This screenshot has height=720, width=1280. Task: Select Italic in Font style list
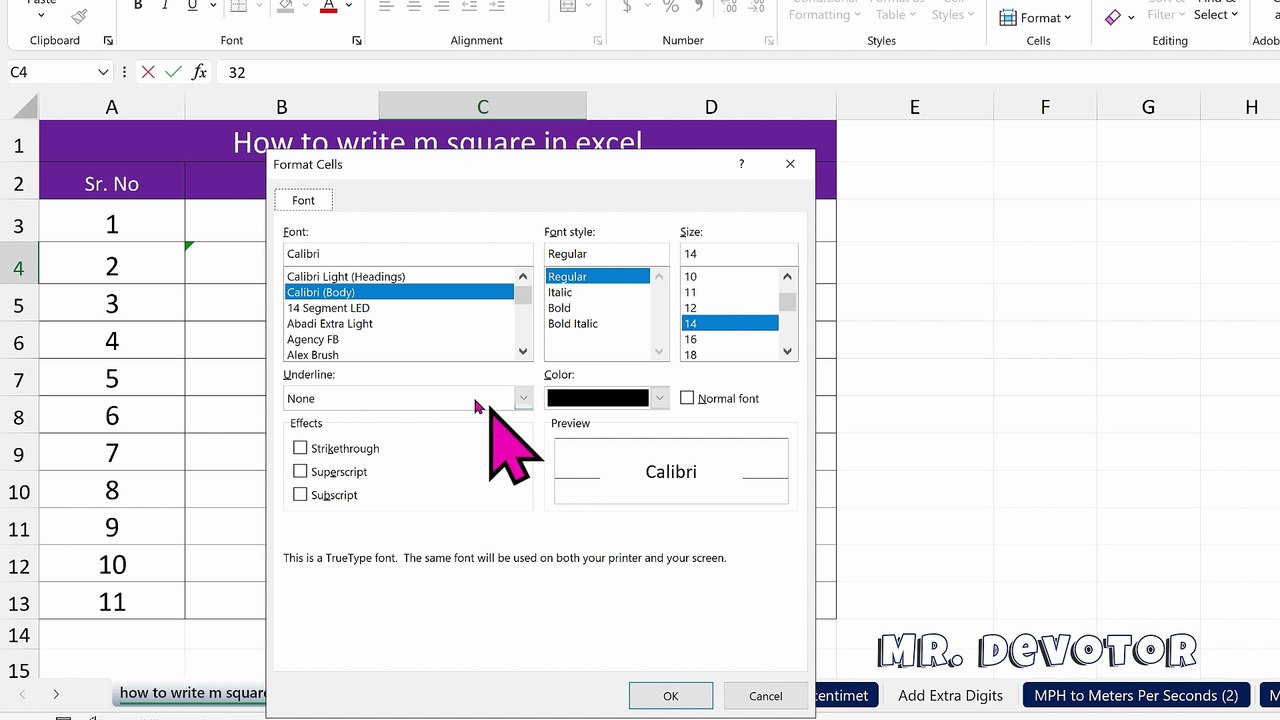click(x=597, y=292)
